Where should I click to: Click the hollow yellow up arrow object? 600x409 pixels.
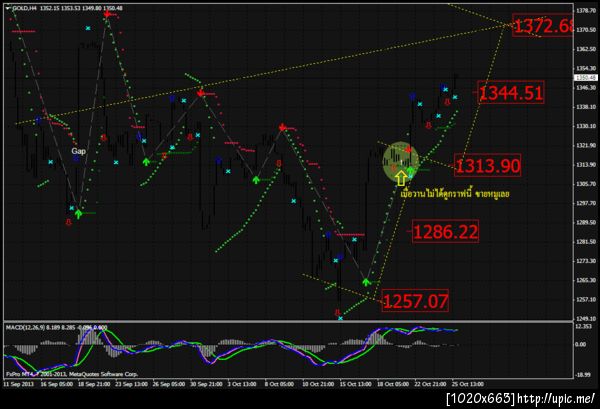[401, 178]
